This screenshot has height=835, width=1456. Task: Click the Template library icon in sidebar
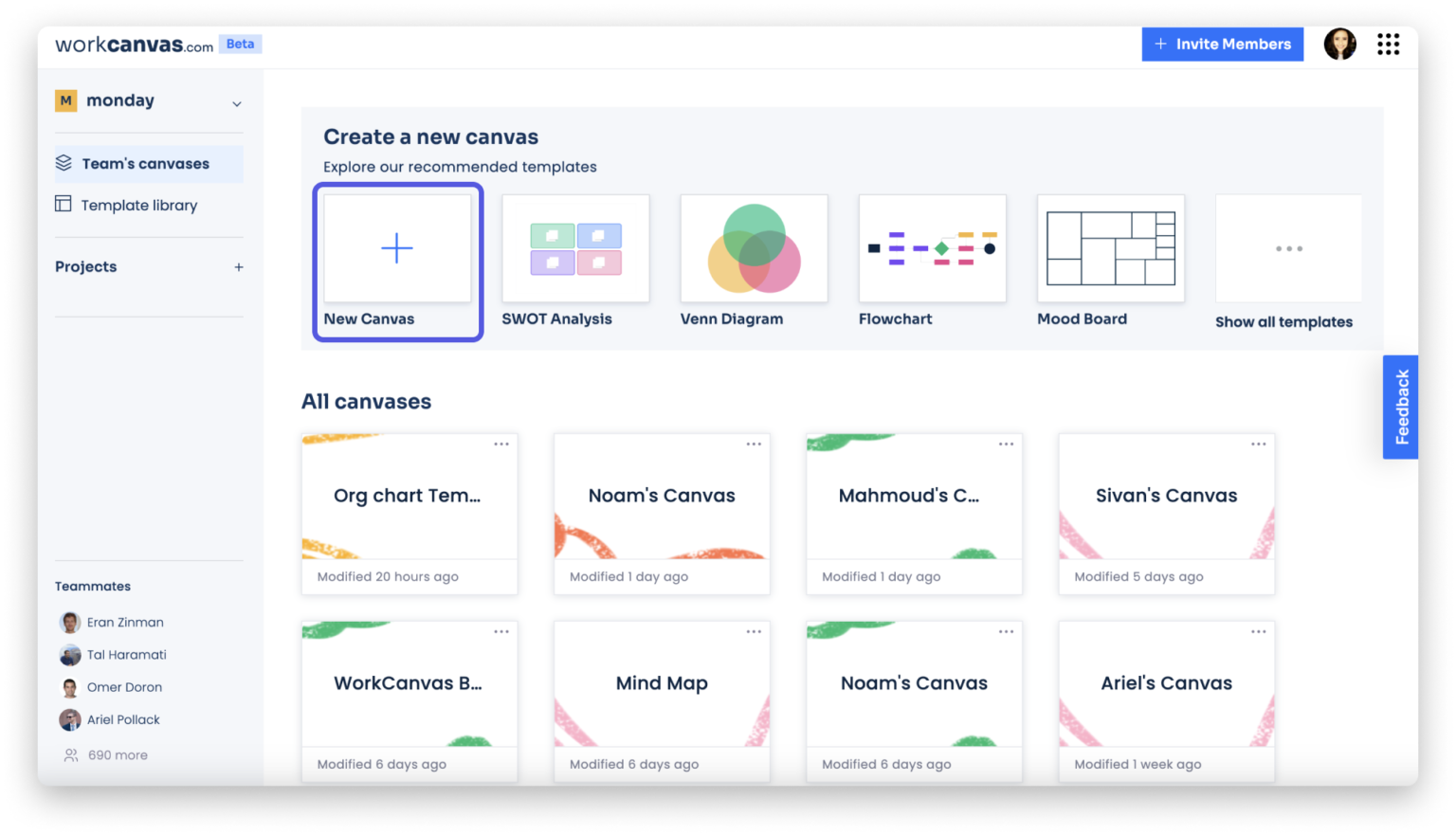[63, 205]
